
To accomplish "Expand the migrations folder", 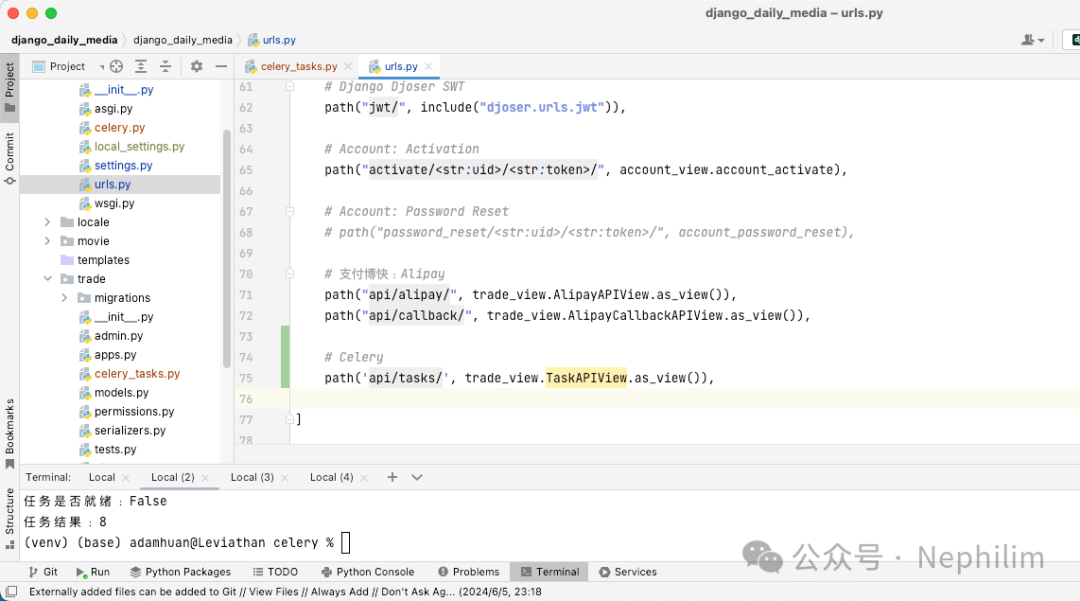I will pyautogui.click(x=65, y=297).
